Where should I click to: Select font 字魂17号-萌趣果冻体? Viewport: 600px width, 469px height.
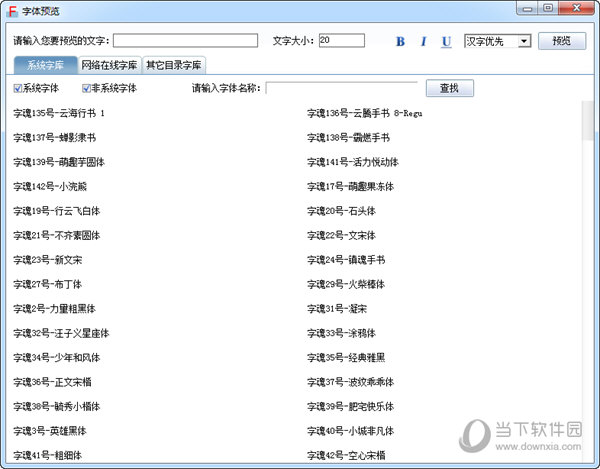click(351, 187)
